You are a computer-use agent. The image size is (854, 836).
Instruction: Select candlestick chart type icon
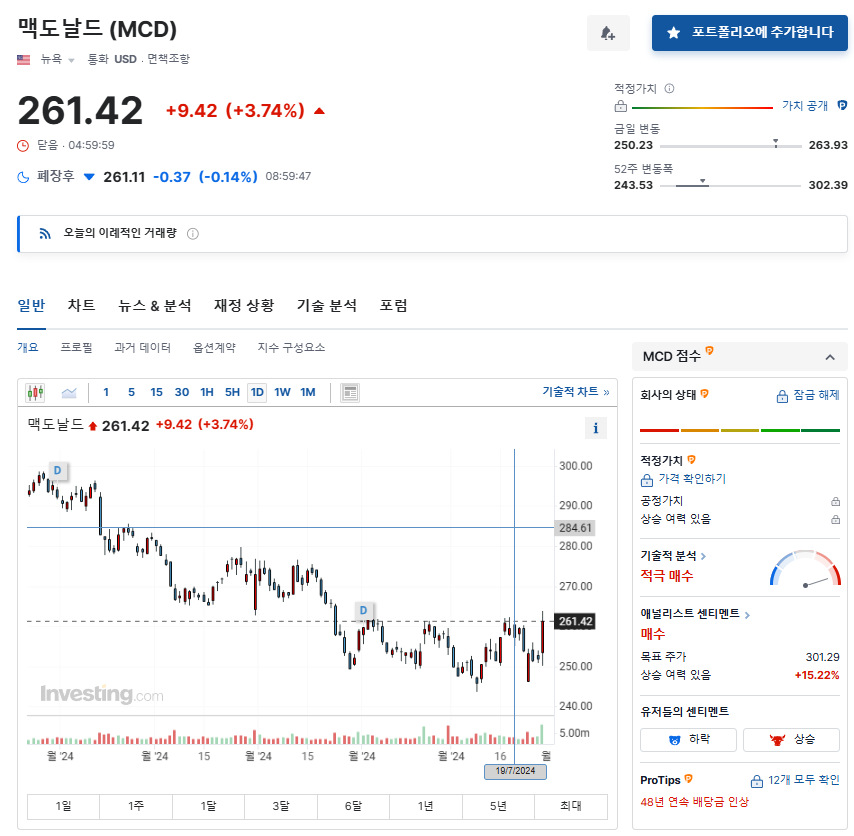click(35, 392)
